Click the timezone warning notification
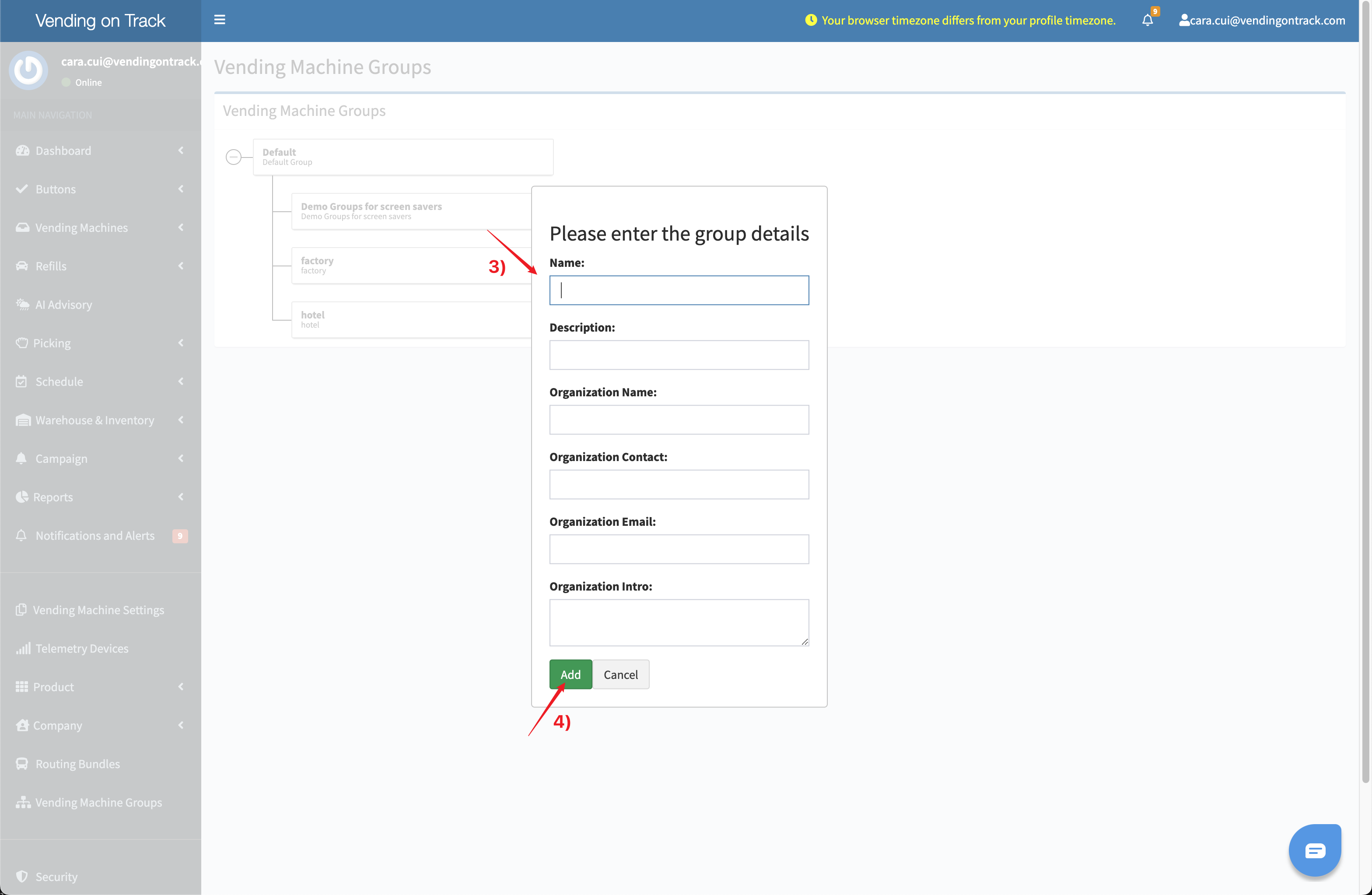 click(969, 18)
